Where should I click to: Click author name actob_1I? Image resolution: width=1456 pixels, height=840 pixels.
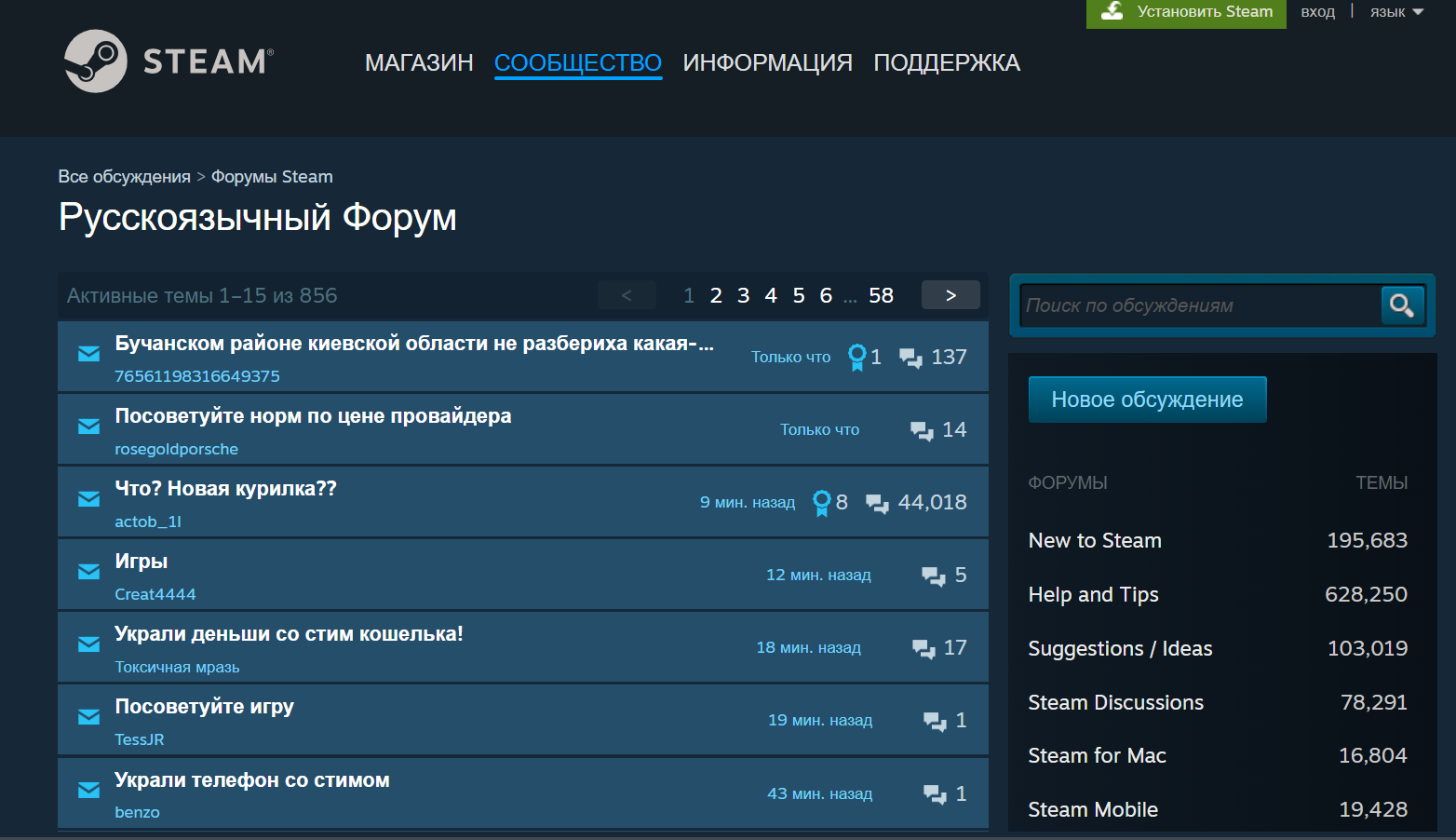point(148,522)
